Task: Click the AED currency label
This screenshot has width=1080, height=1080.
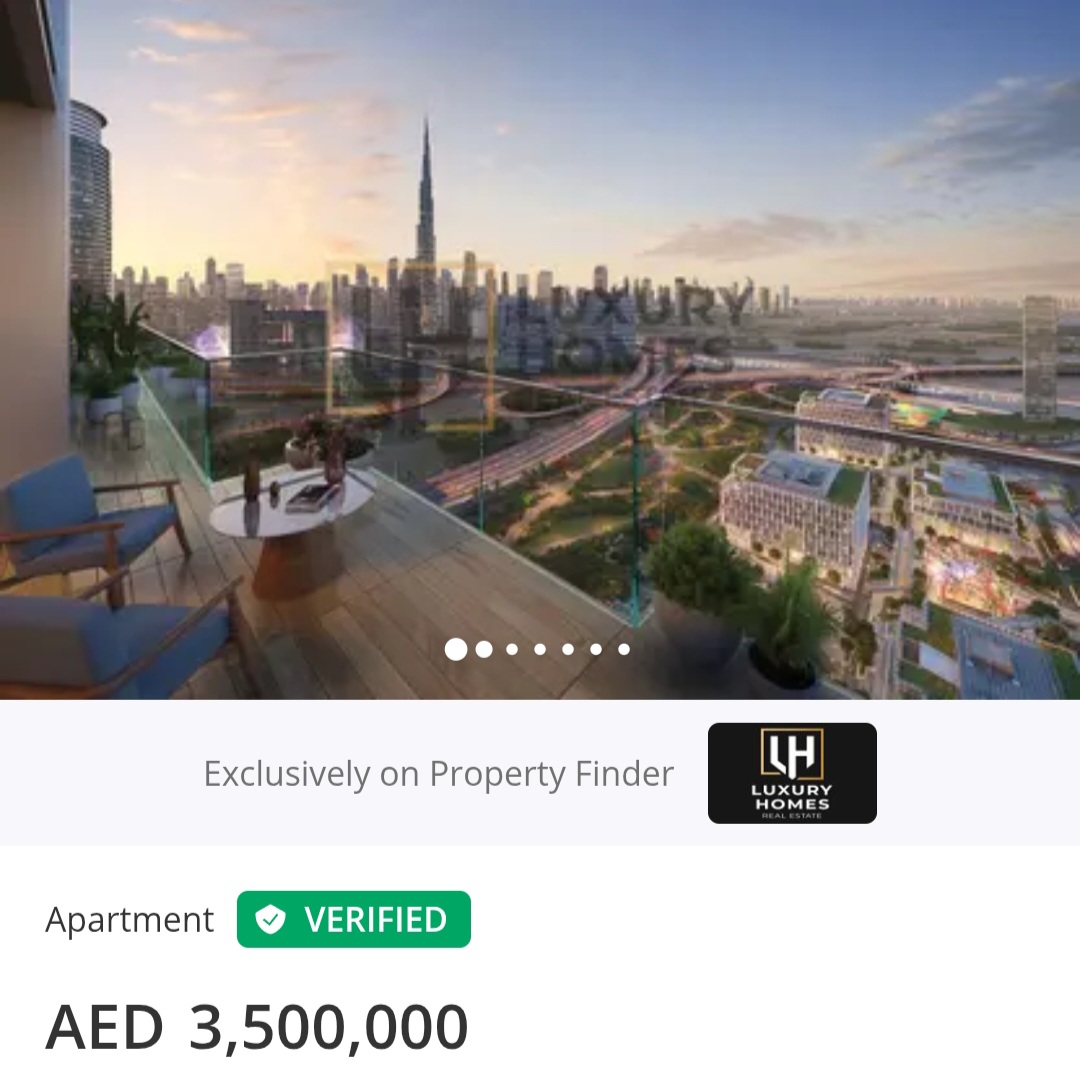Action: pos(104,1027)
